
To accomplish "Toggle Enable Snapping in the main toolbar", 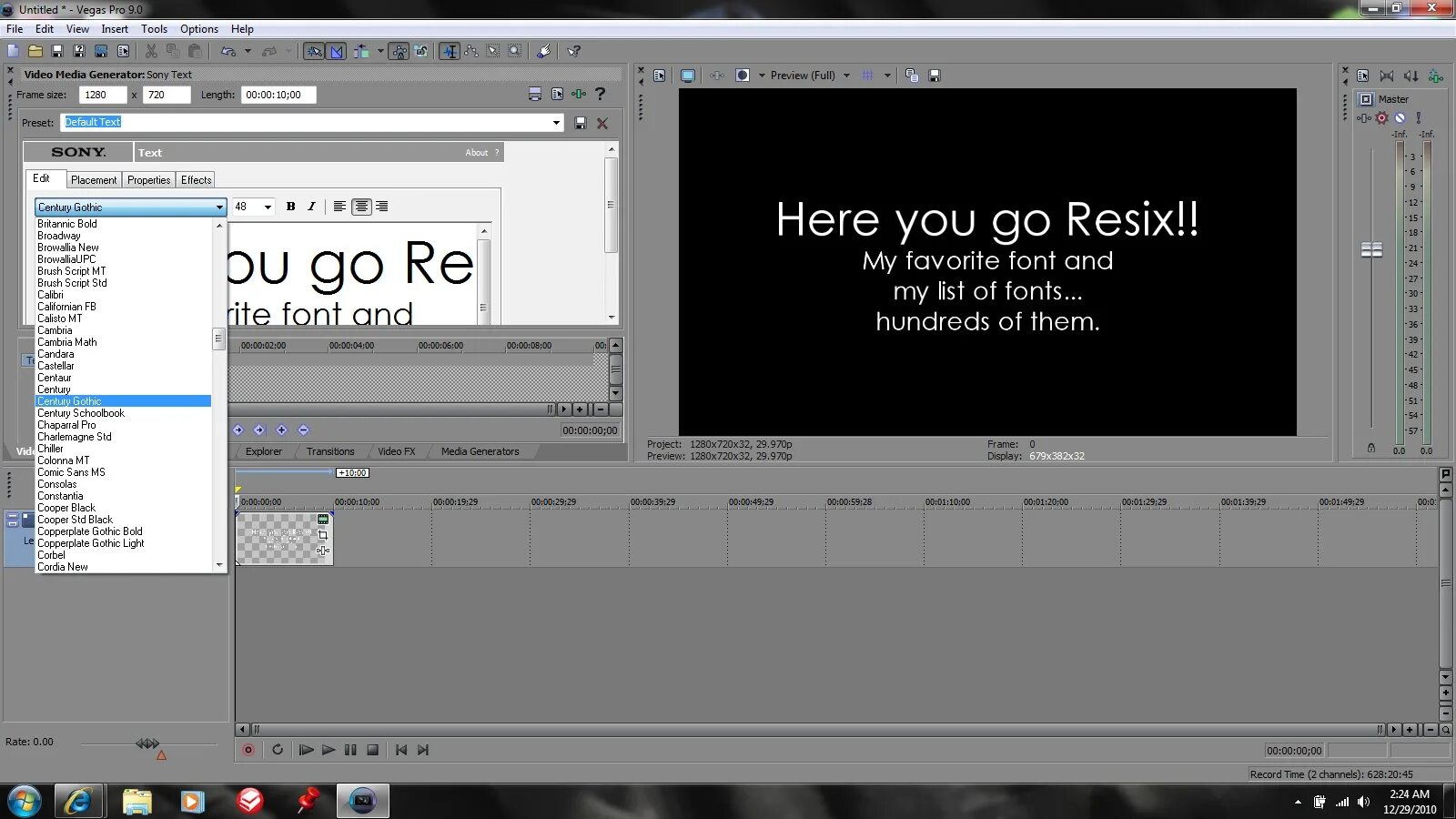I will (314, 51).
